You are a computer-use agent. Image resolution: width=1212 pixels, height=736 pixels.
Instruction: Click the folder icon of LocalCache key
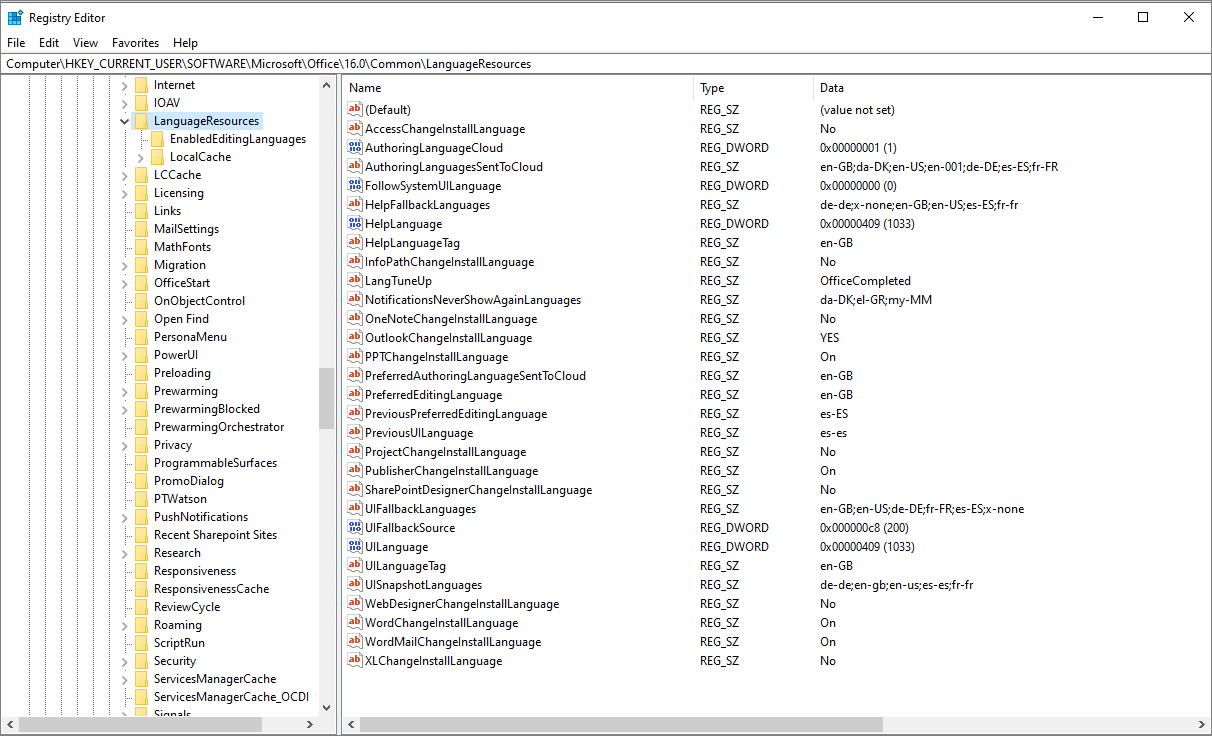[x=157, y=157]
